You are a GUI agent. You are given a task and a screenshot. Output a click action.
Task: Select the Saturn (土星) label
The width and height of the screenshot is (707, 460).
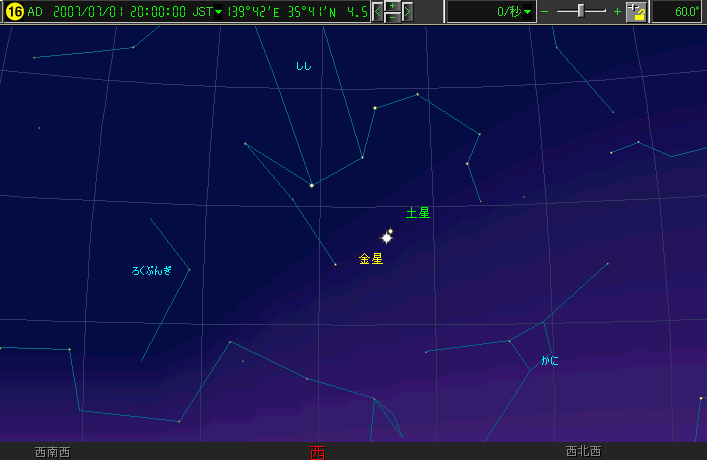(x=417, y=213)
